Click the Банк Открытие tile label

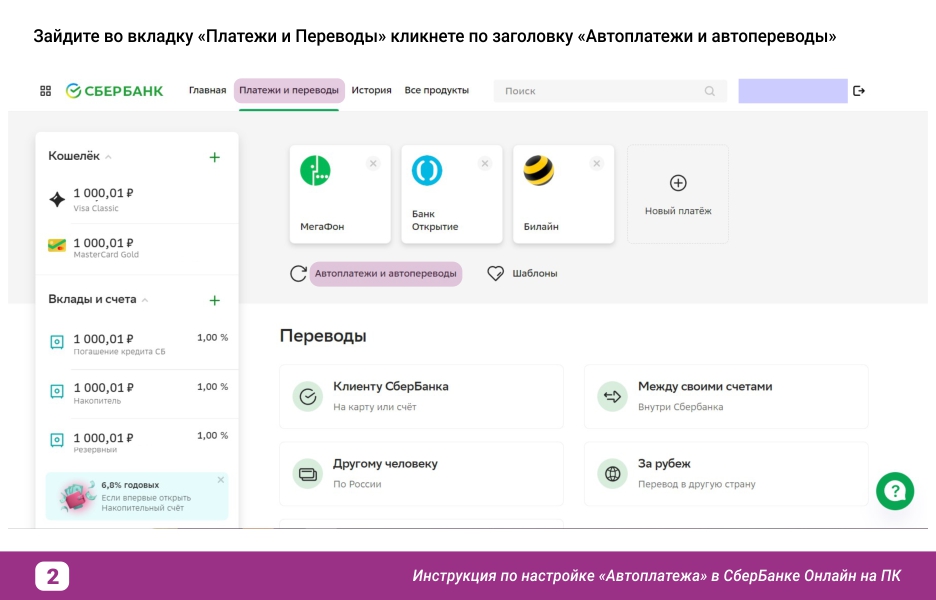(435, 220)
